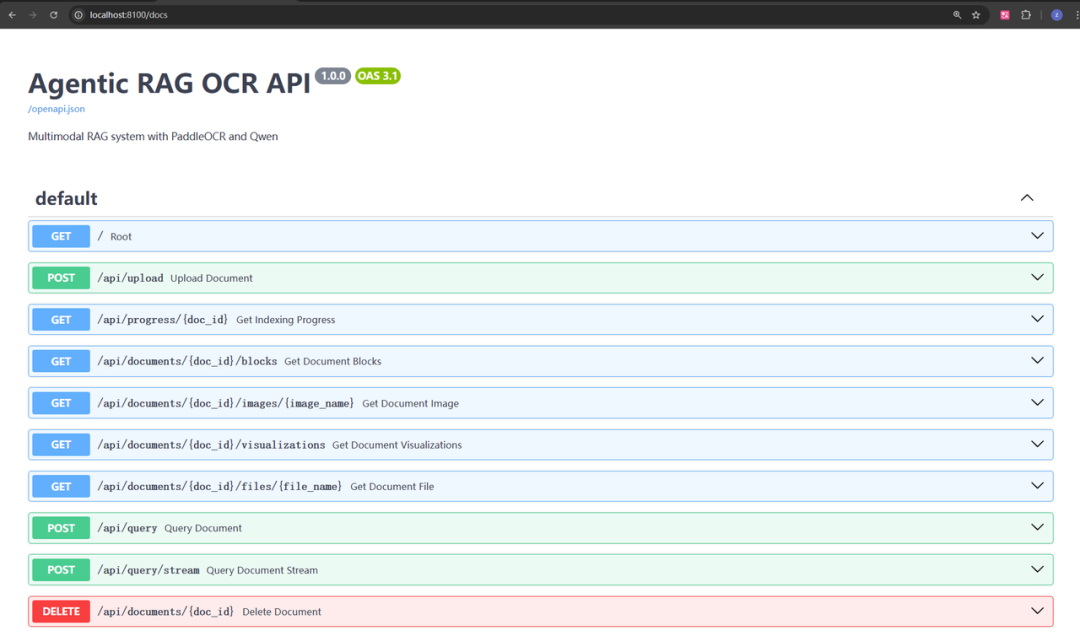This screenshot has width=1080, height=636.
Task: Click the GET badge for Get Document Image
Action: pyautogui.click(x=61, y=403)
